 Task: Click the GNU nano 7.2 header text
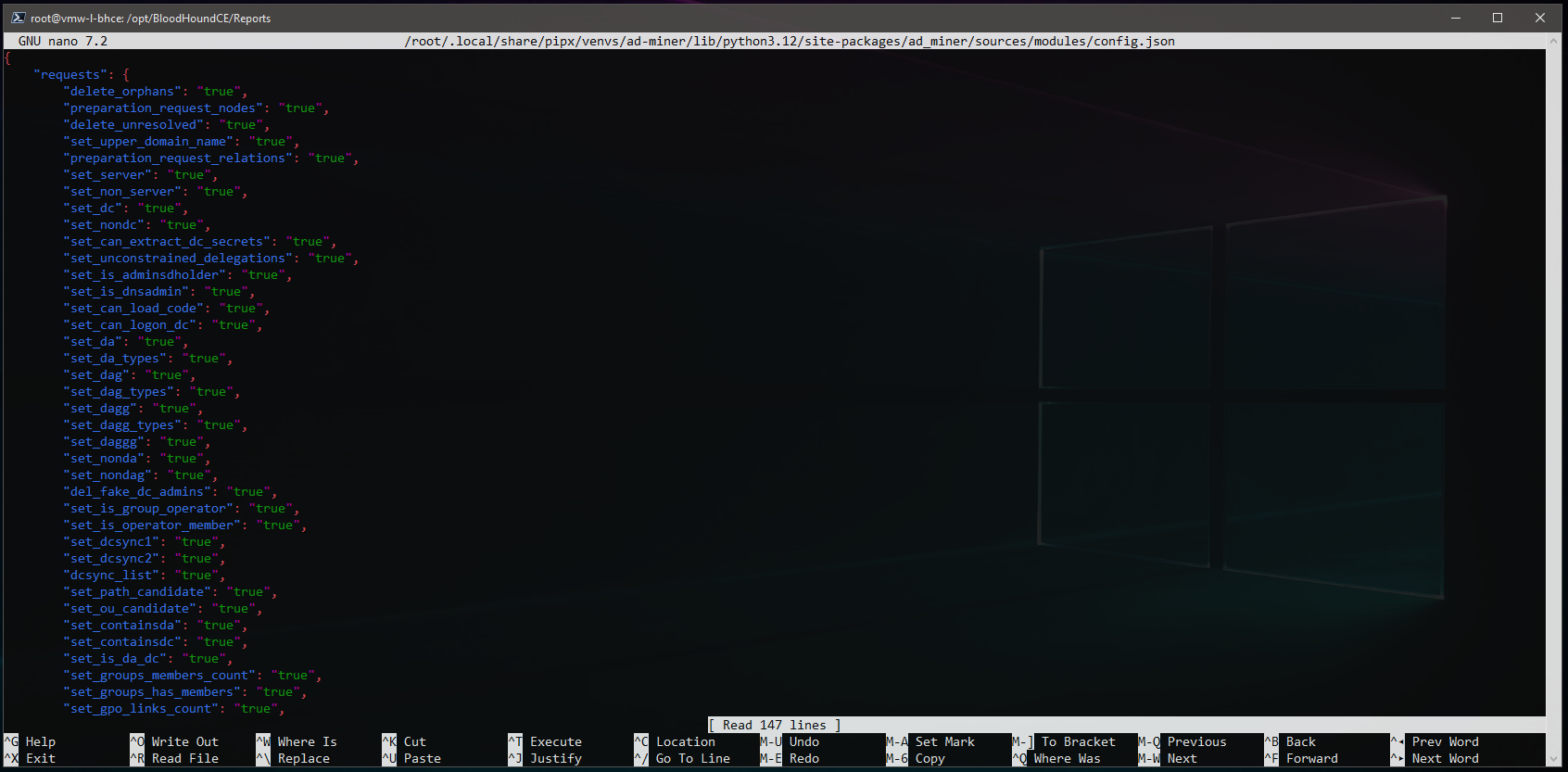tap(63, 41)
